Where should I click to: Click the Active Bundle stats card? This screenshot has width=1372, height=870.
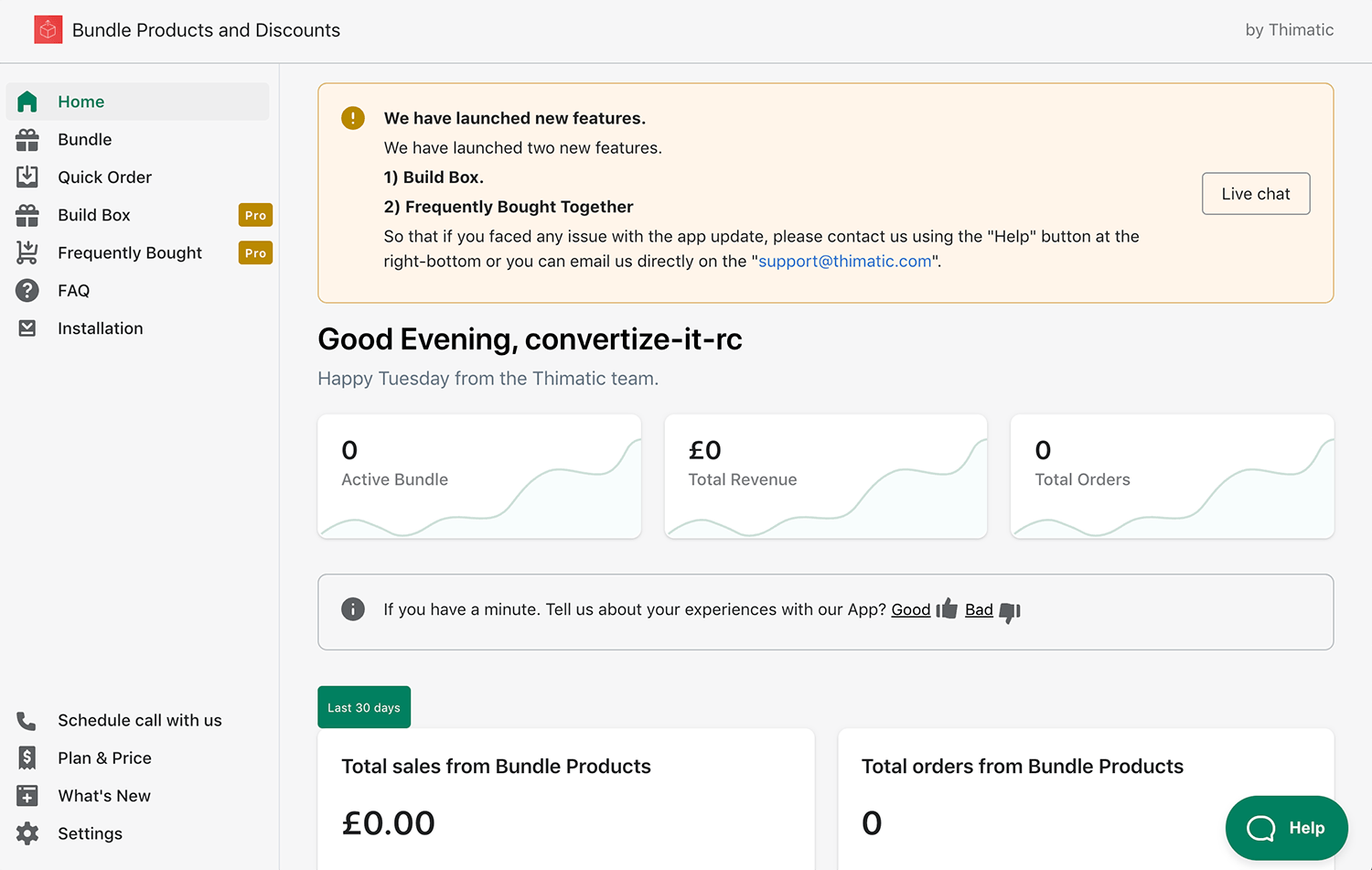479,476
